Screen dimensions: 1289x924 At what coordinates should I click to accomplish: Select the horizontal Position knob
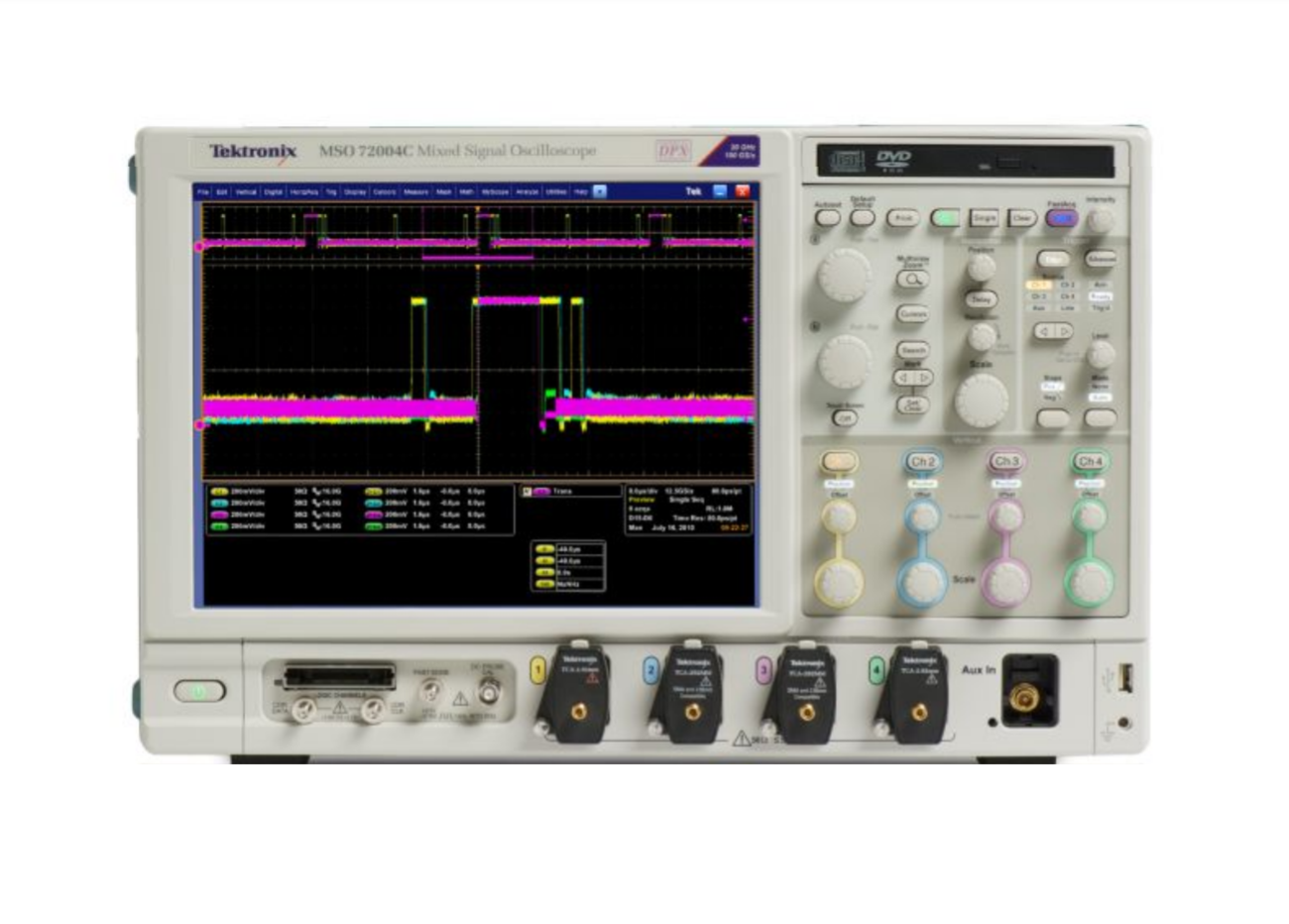click(982, 267)
